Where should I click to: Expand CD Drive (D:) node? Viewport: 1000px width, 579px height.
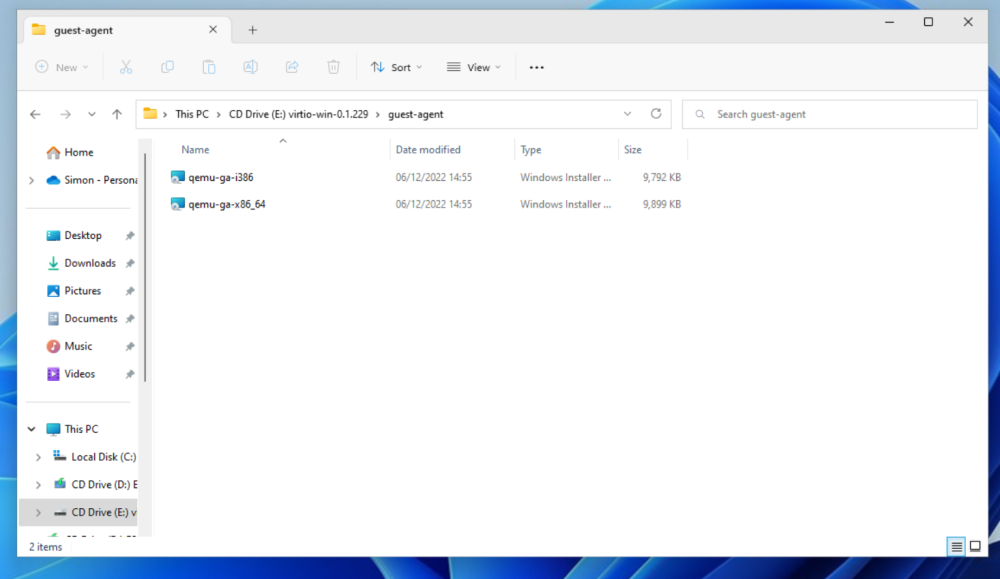[38, 485]
